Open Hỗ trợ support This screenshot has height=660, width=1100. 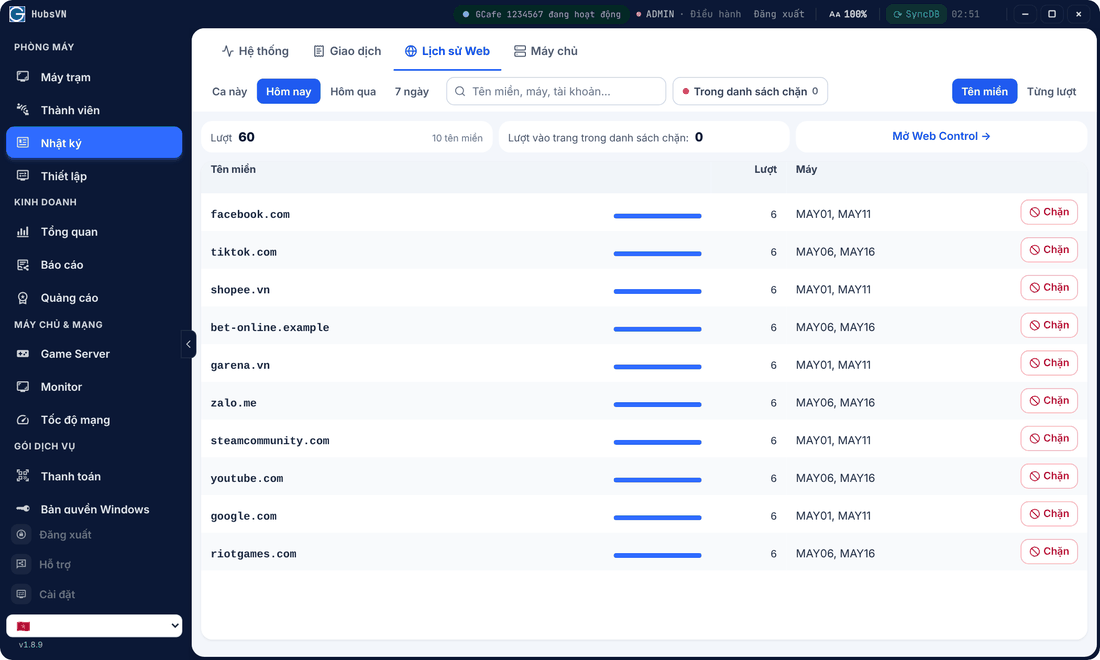tap(94, 565)
